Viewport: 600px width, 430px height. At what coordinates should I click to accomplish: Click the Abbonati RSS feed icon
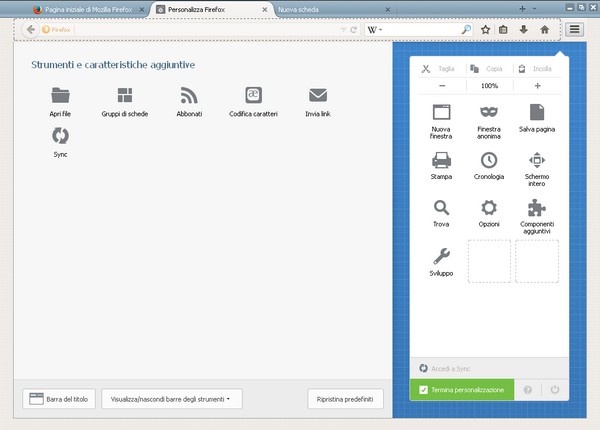(x=189, y=95)
